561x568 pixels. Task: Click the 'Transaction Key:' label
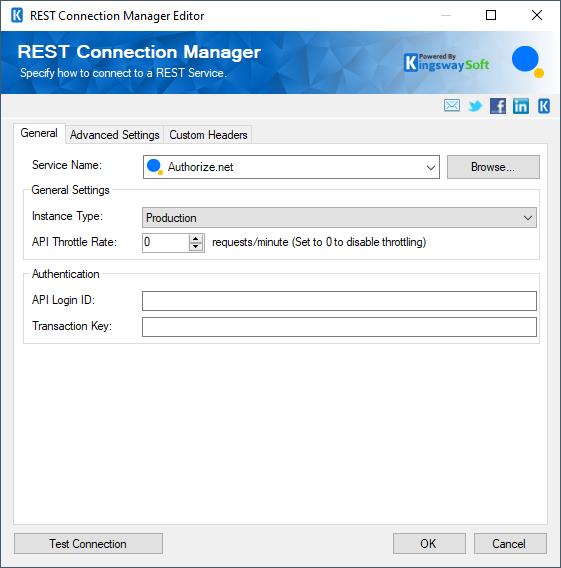point(72,326)
